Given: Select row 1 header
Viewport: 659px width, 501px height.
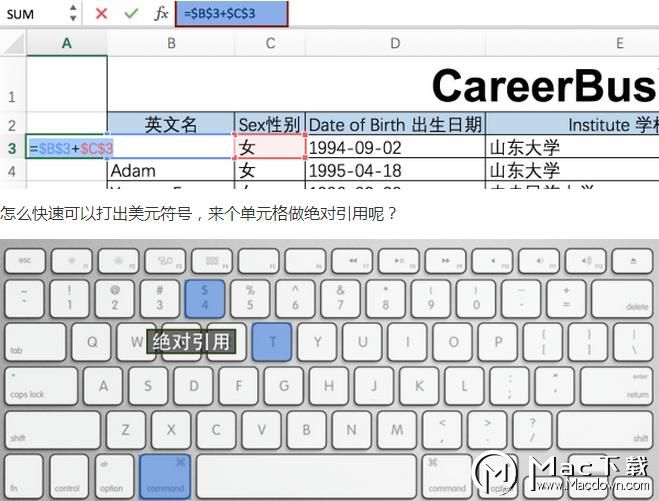Looking at the screenshot, I should coord(12,84).
